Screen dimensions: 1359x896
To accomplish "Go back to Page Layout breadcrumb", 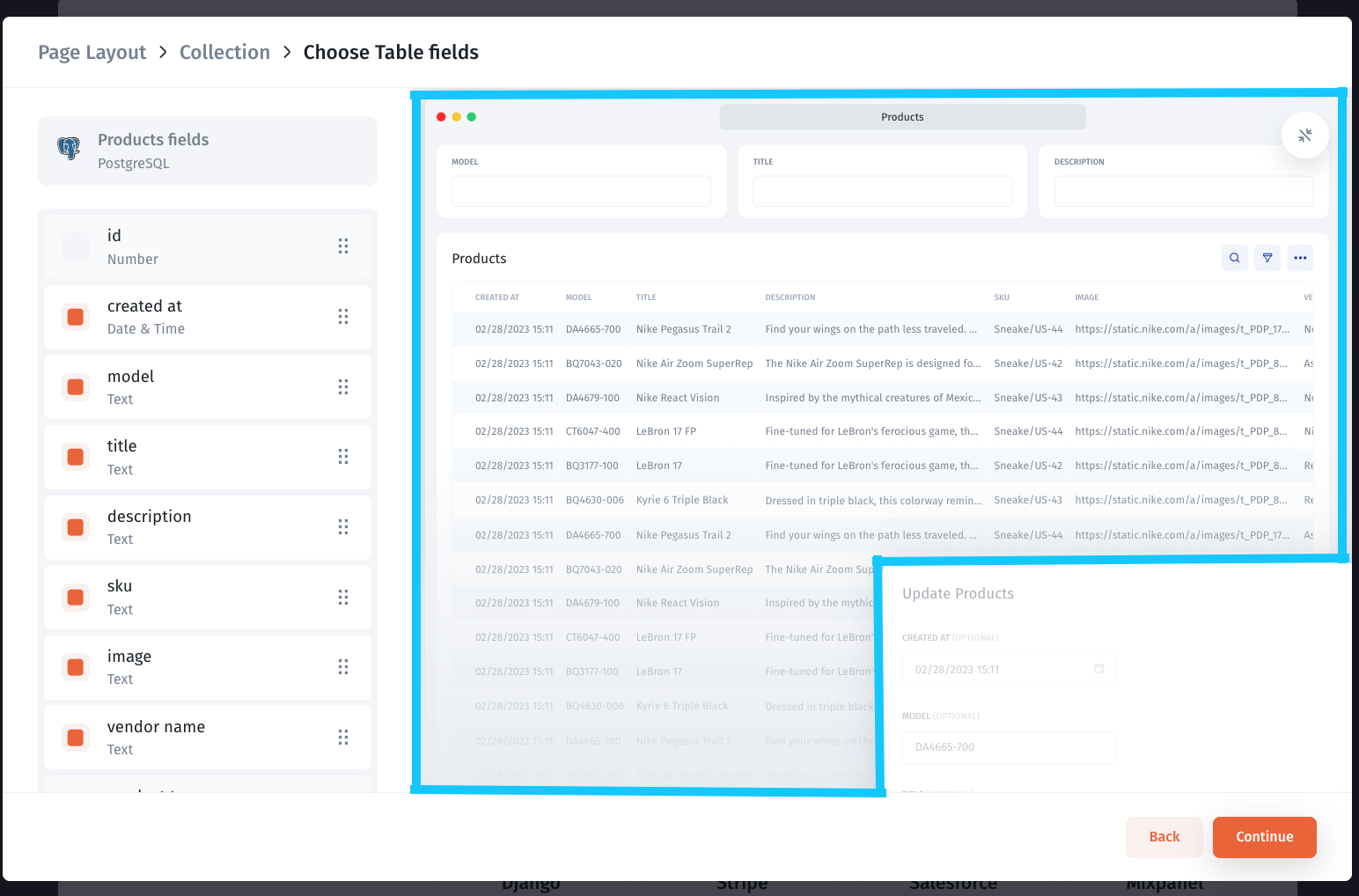I will click(x=92, y=53).
